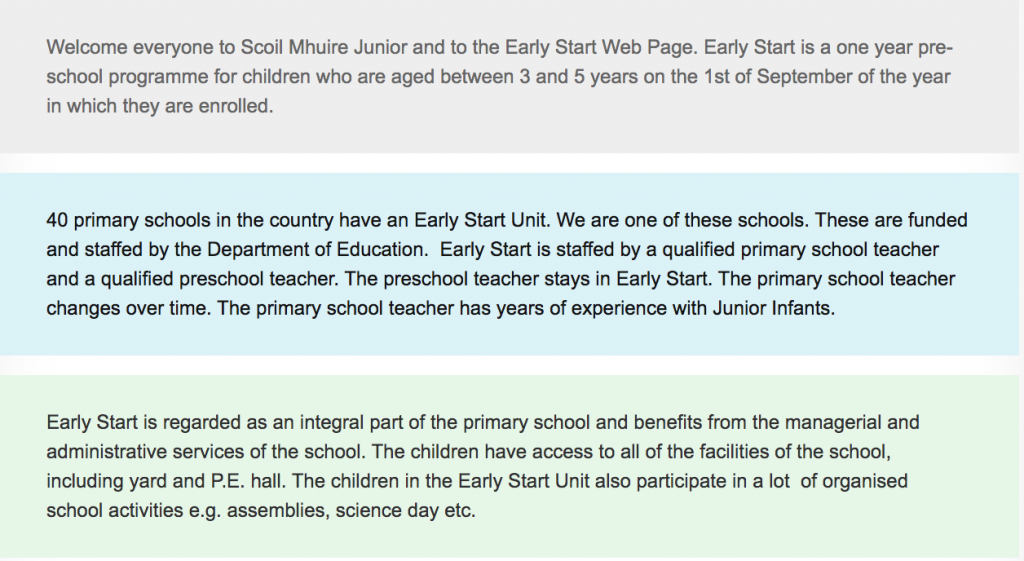Click the 'in which they are enrolled.' line
Screen dimensions: 1024x561
click(x=160, y=106)
